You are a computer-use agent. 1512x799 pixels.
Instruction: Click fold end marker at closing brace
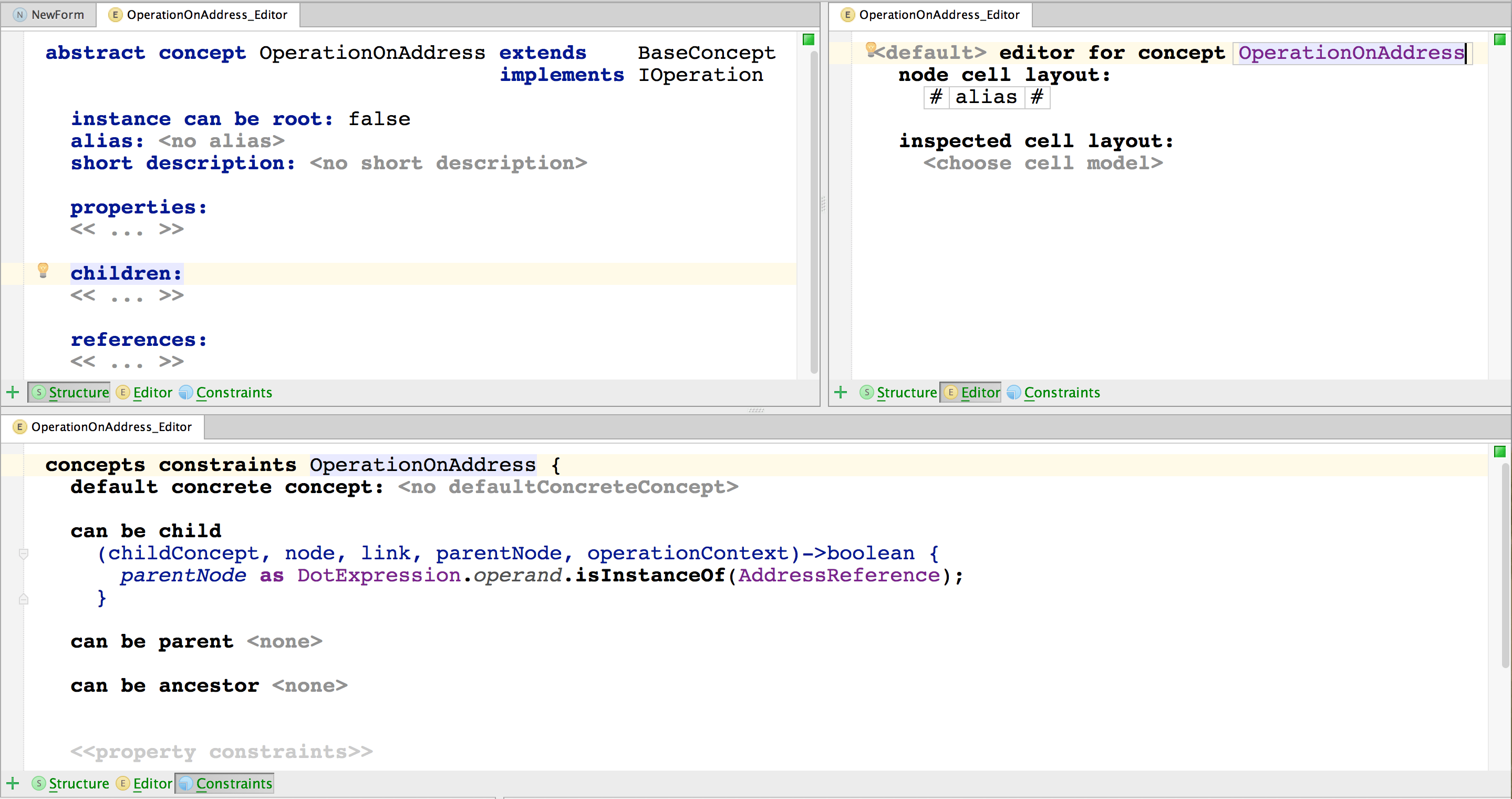(24, 599)
